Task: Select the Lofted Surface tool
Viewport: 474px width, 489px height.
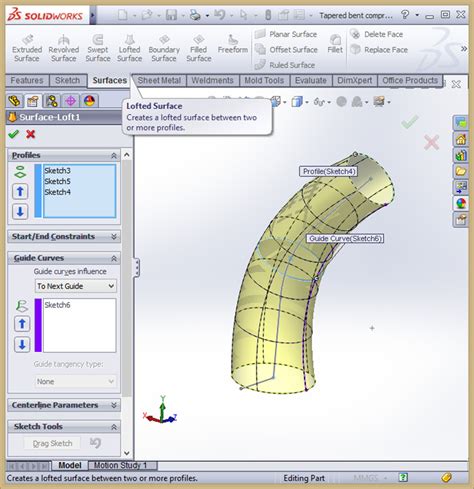Action: [x=129, y=49]
